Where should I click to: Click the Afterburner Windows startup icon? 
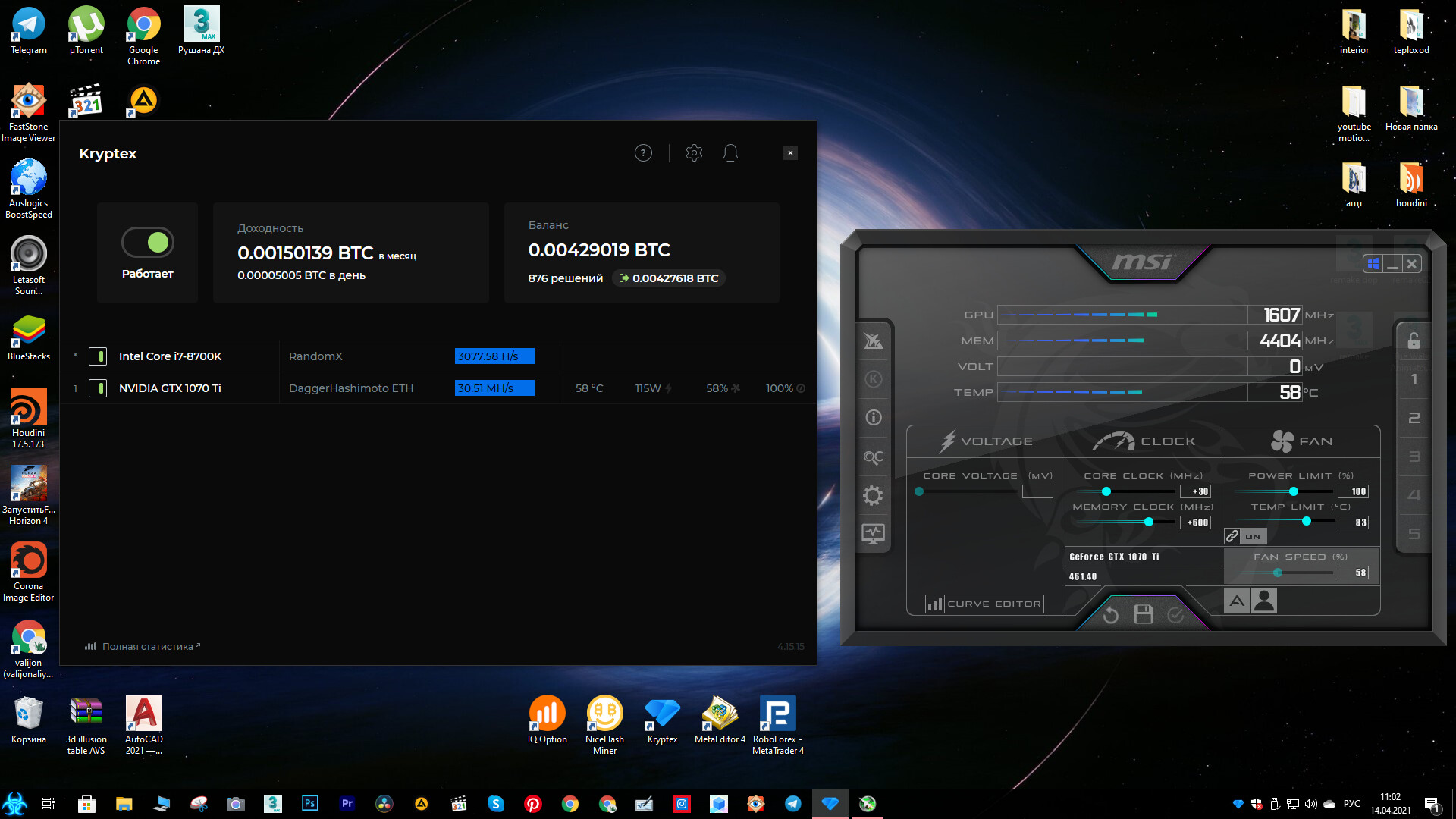click(x=1373, y=264)
